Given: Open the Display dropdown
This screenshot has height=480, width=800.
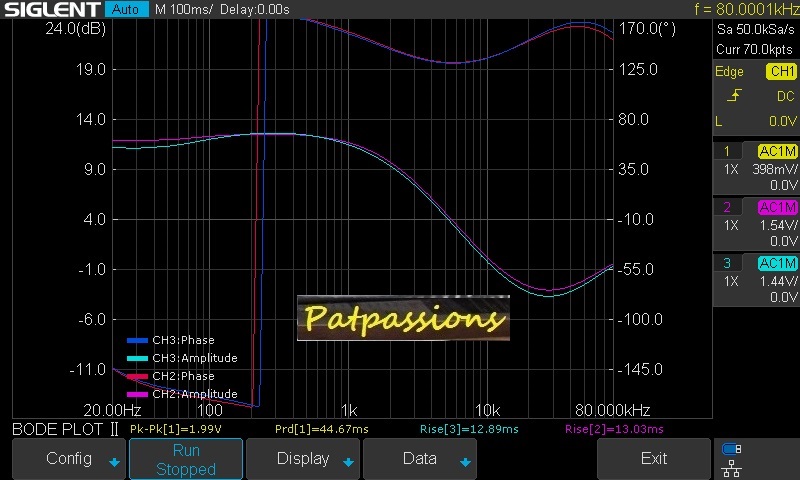Looking at the screenshot, I should tap(303, 459).
